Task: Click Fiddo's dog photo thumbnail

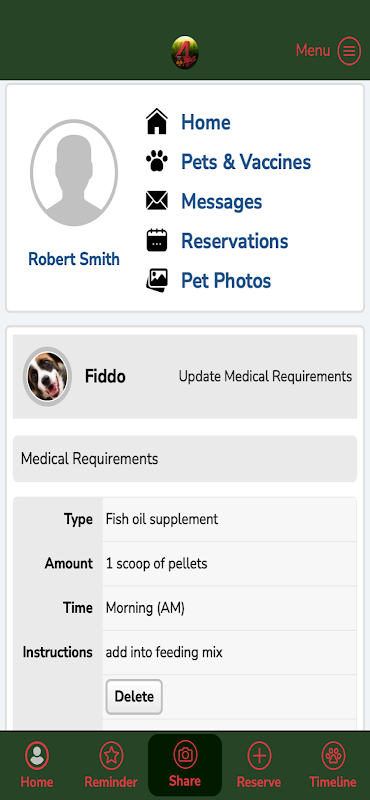Action: coord(47,377)
